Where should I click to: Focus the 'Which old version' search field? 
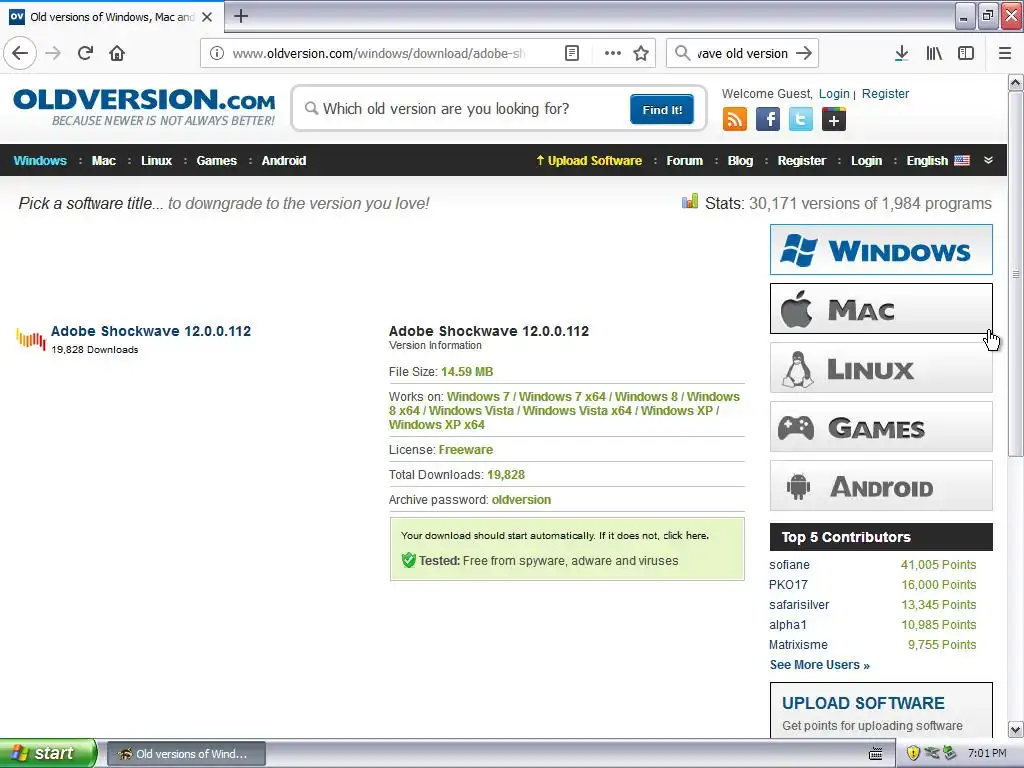464,108
